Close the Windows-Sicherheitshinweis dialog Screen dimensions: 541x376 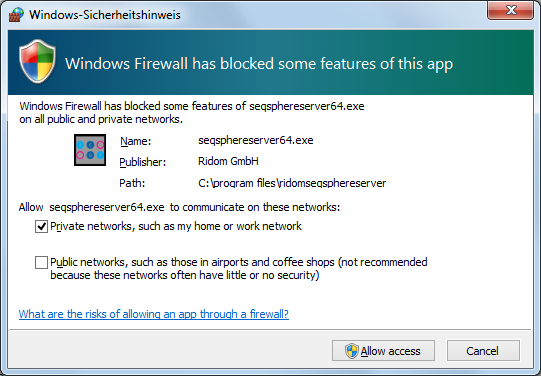click(x=511, y=10)
